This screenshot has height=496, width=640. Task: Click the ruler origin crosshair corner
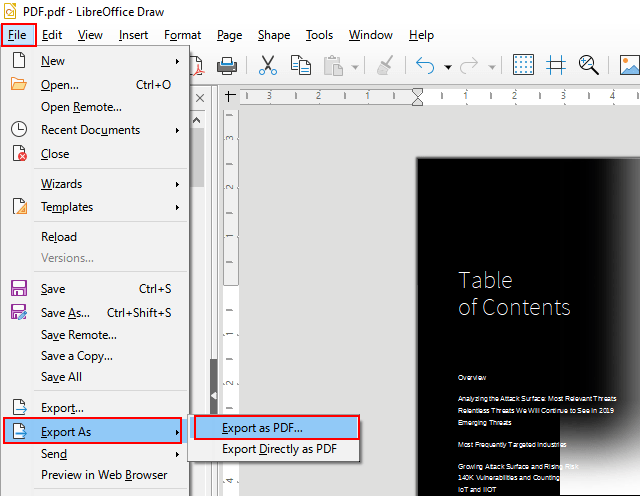(230, 96)
